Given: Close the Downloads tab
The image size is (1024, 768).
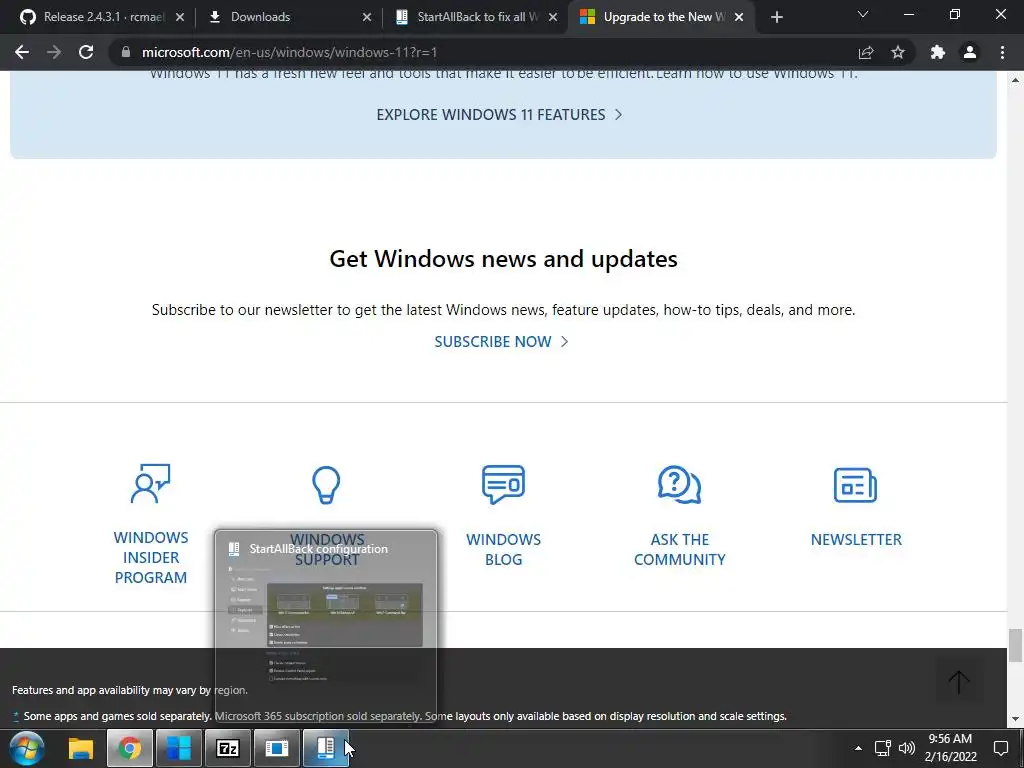Looking at the screenshot, I should pyautogui.click(x=367, y=18).
